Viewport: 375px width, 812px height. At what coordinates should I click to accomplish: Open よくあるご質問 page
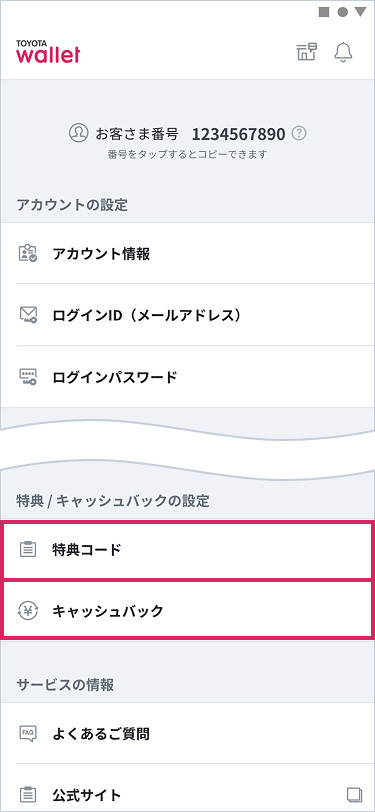188,733
